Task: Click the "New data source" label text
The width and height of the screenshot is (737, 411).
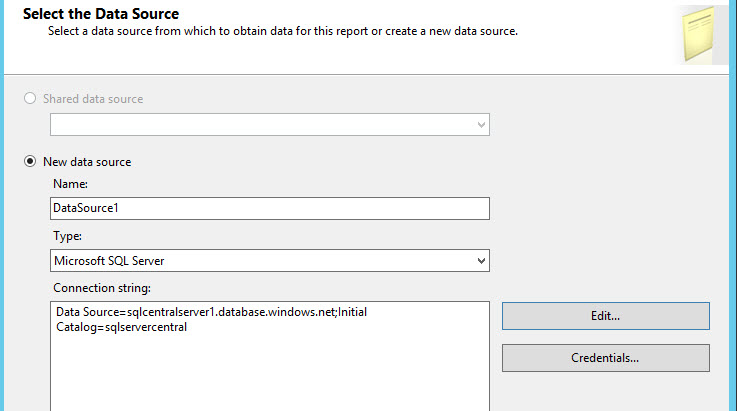Action: [86, 161]
